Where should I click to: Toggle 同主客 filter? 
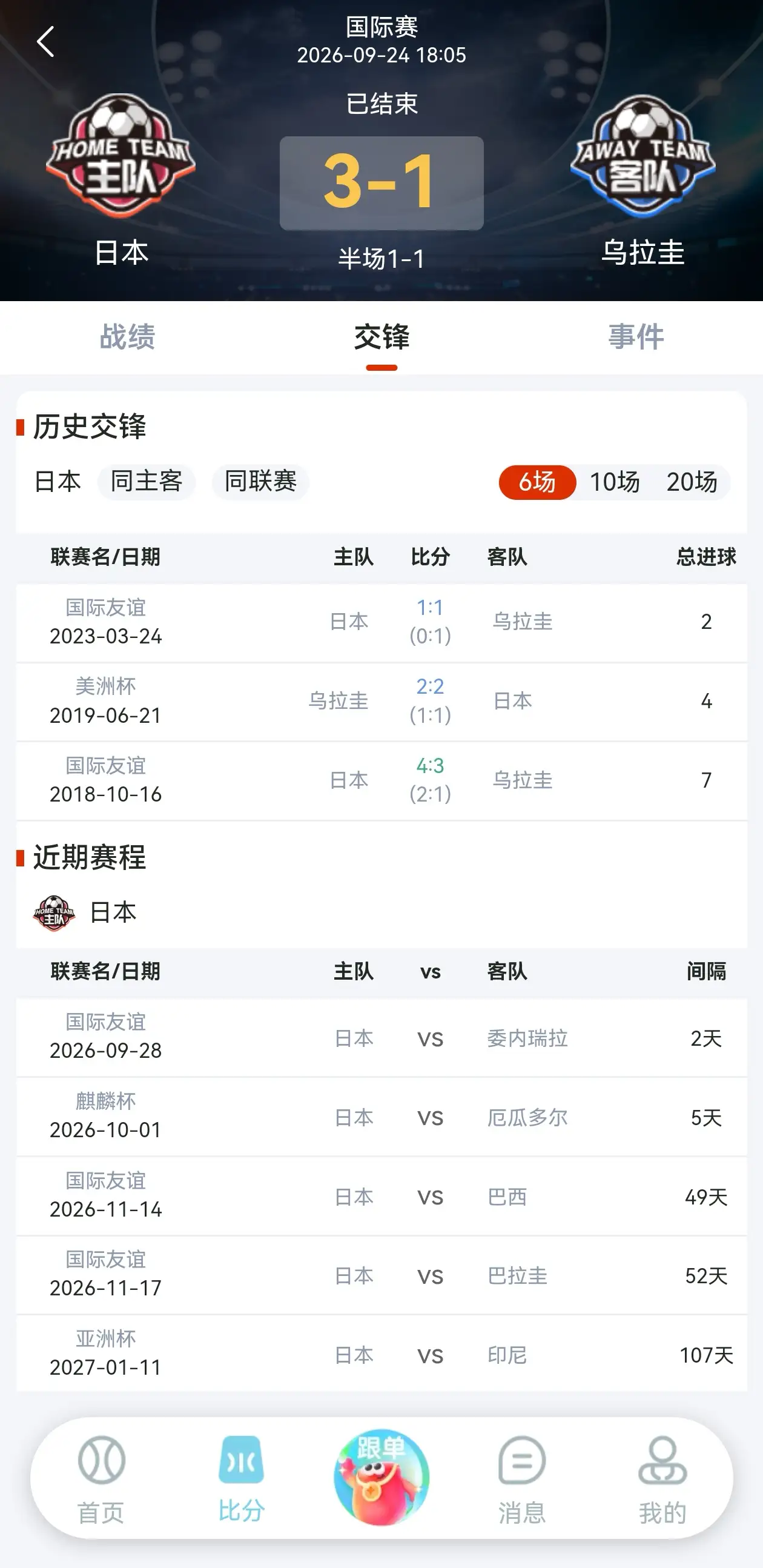point(147,482)
